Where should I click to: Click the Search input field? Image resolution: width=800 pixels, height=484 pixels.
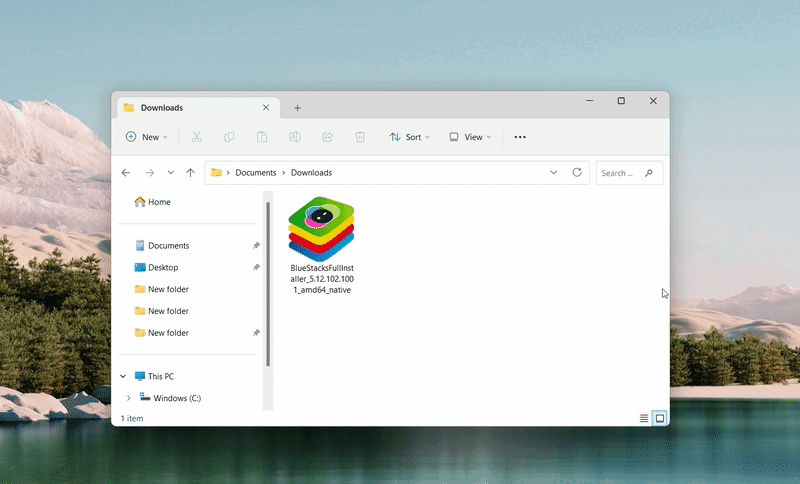click(629, 173)
